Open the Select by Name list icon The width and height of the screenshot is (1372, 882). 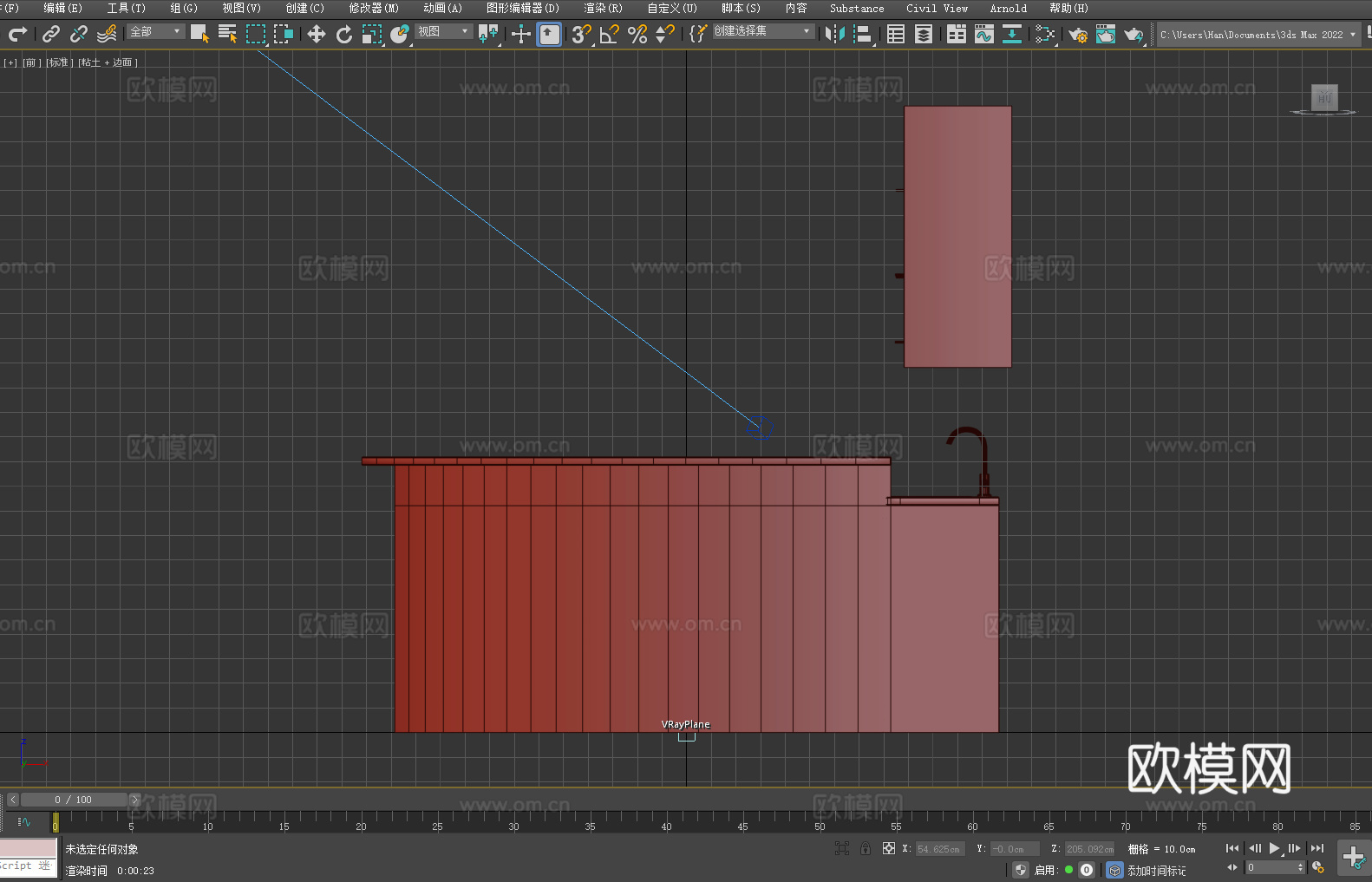227,34
